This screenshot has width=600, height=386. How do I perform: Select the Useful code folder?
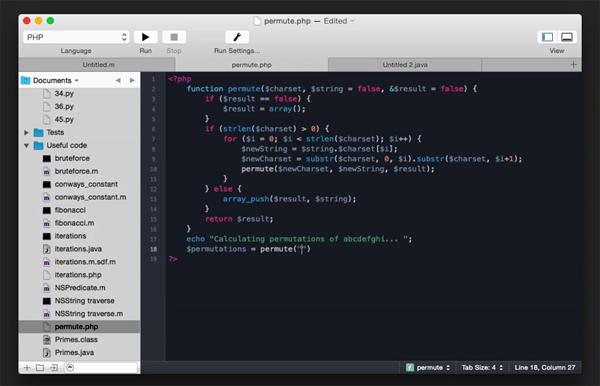click(67, 145)
